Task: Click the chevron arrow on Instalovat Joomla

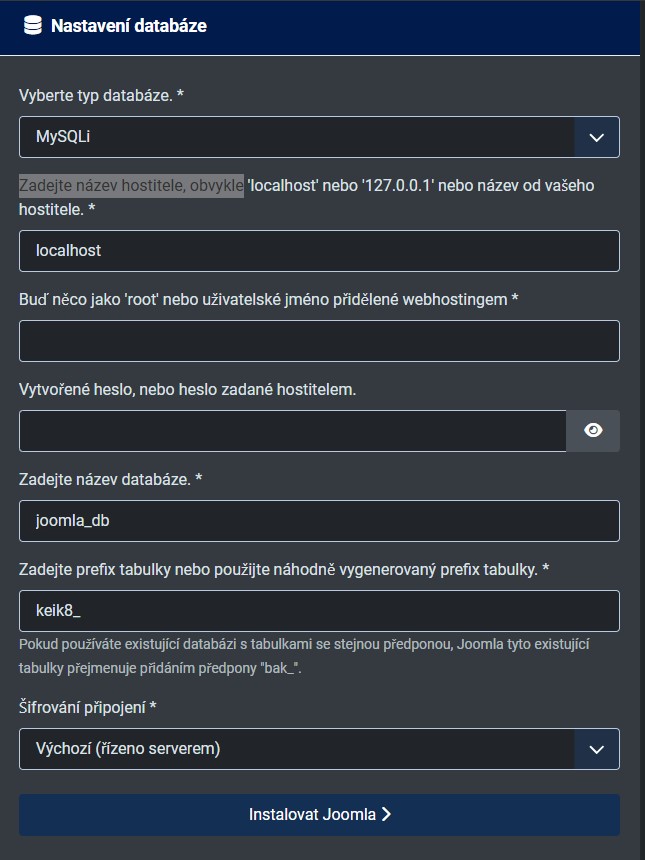Action: (386, 814)
